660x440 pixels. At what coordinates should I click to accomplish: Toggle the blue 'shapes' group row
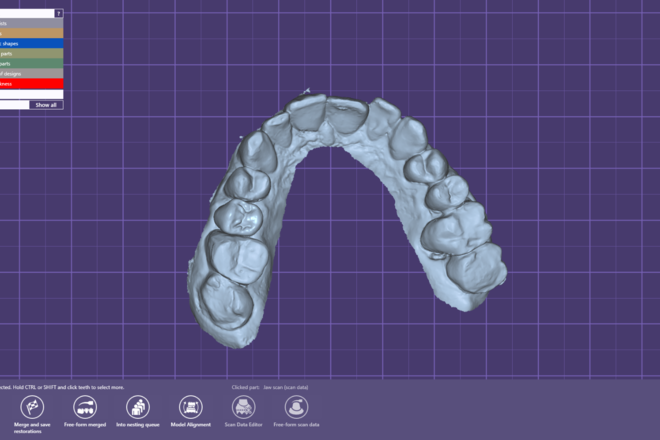click(32, 43)
